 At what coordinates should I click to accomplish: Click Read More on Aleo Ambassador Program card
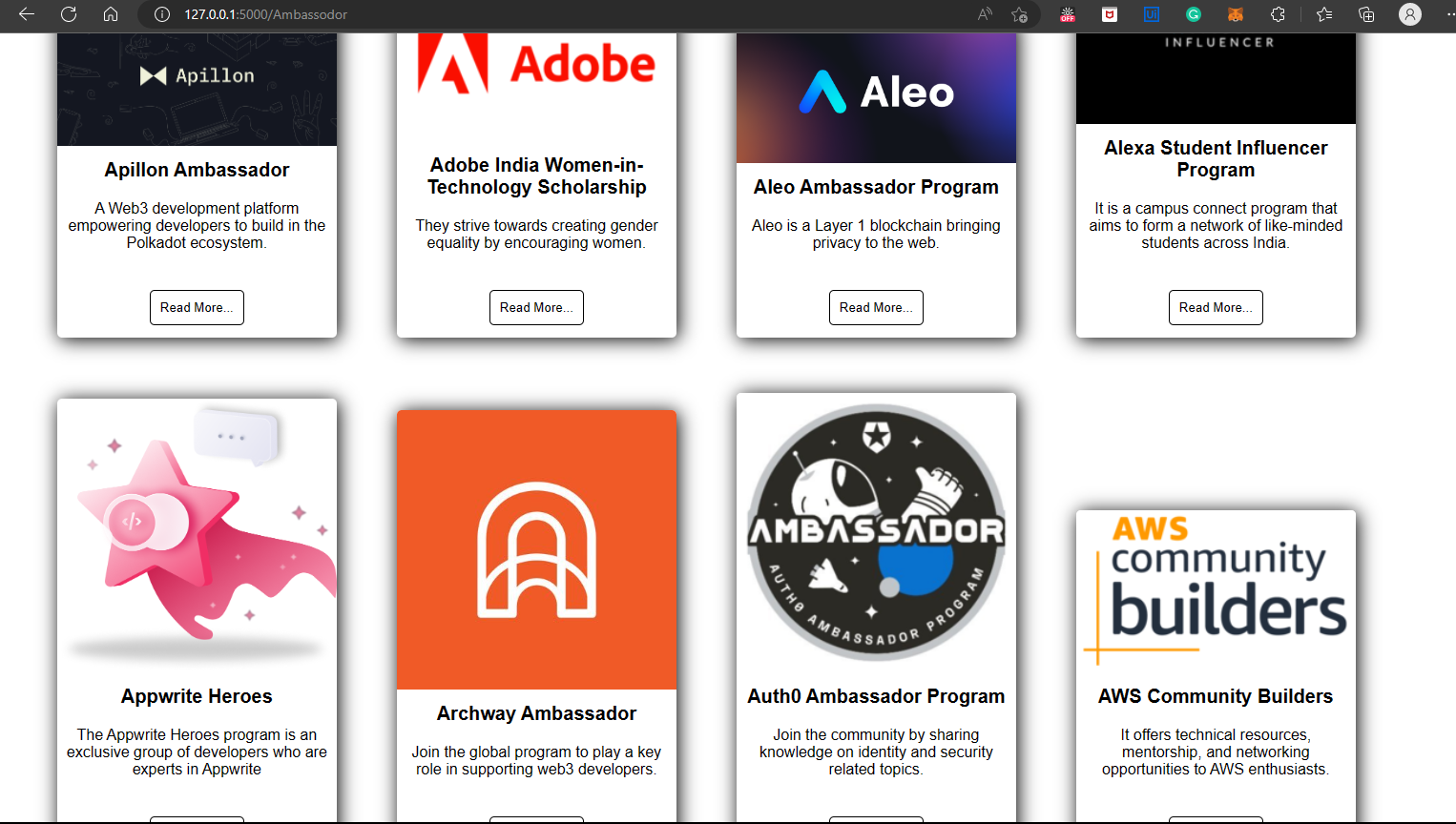pyautogui.click(x=876, y=307)
